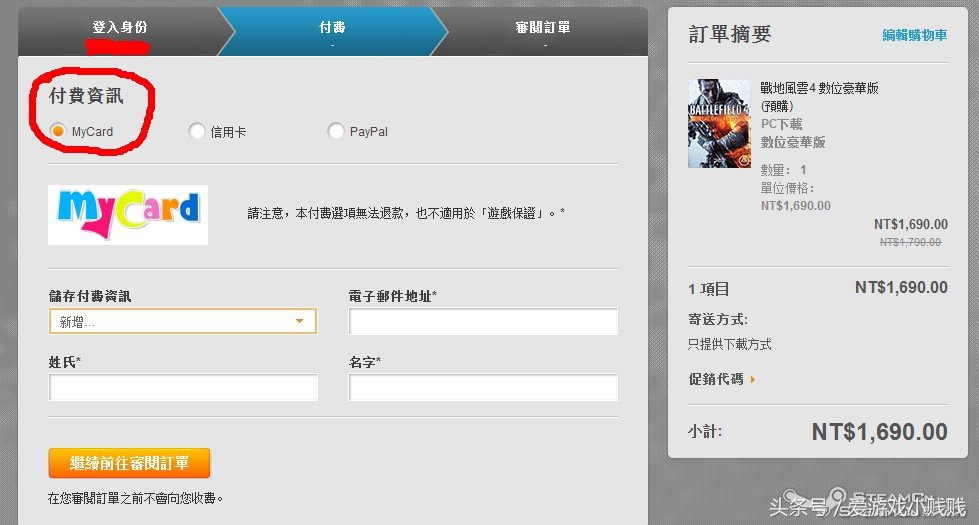Select the MyCard payment radio button
The width and height of the screenshot is (979, 525).
coord(57,131)
